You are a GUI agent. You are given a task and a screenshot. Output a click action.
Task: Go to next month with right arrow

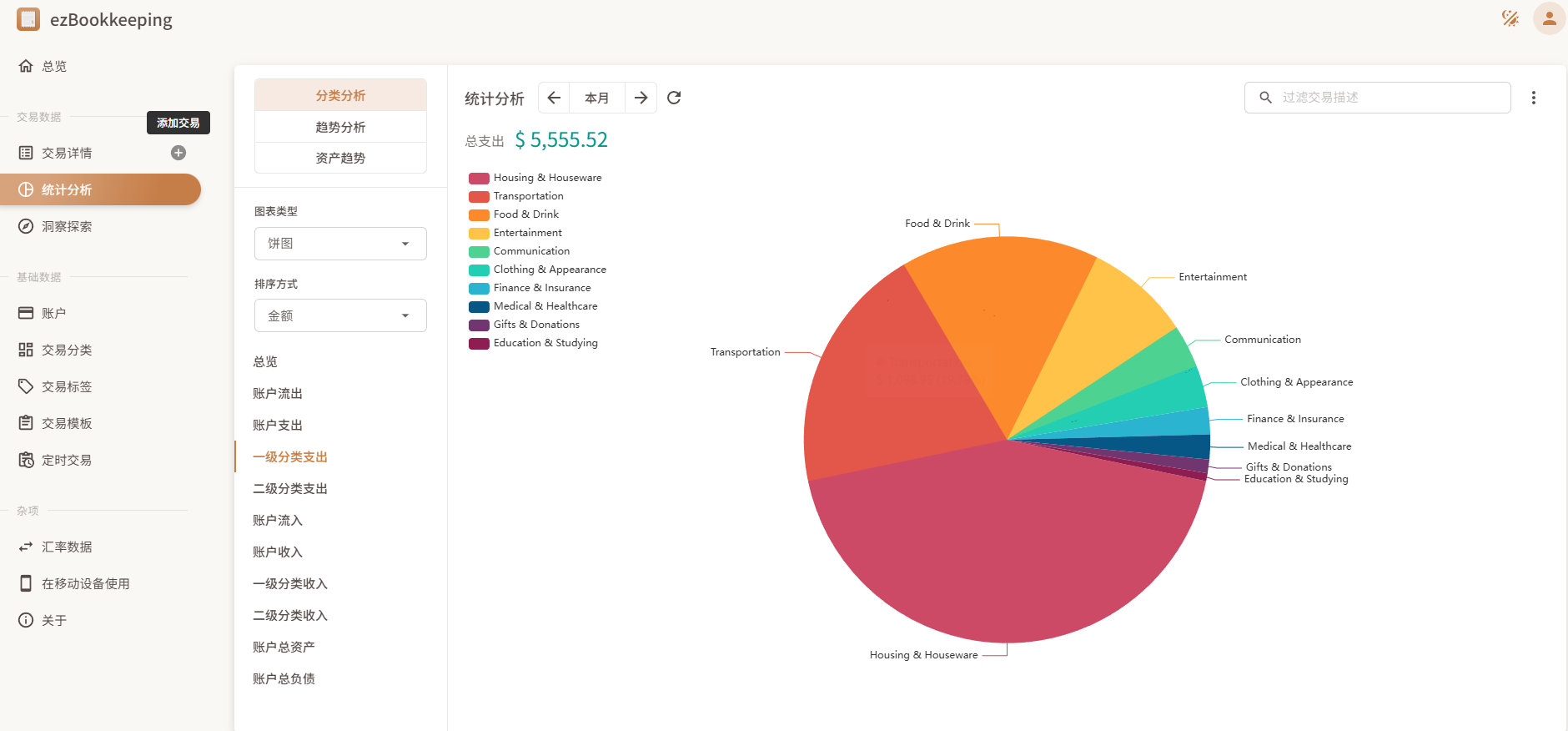pyautogui.click(x=641, y=98)
